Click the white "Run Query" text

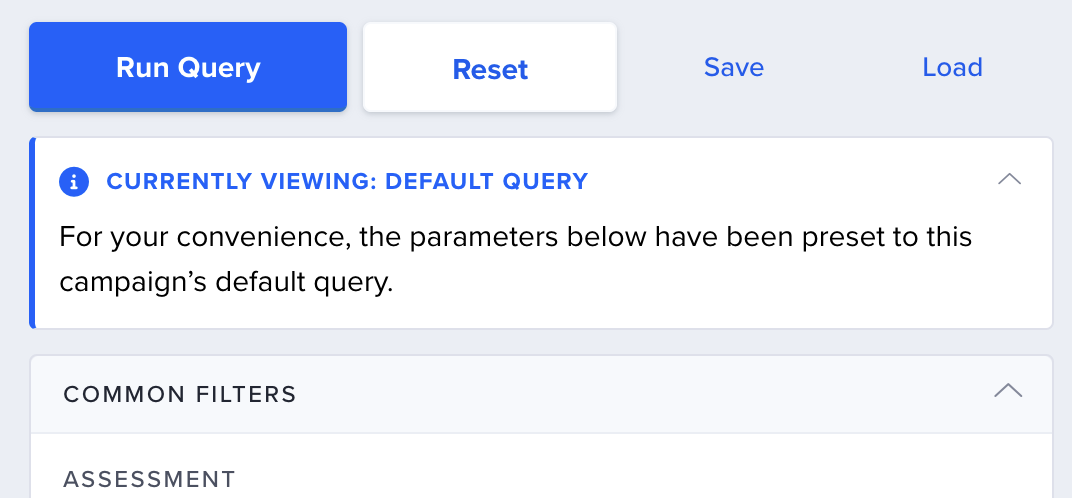click(x=188, y=68)
